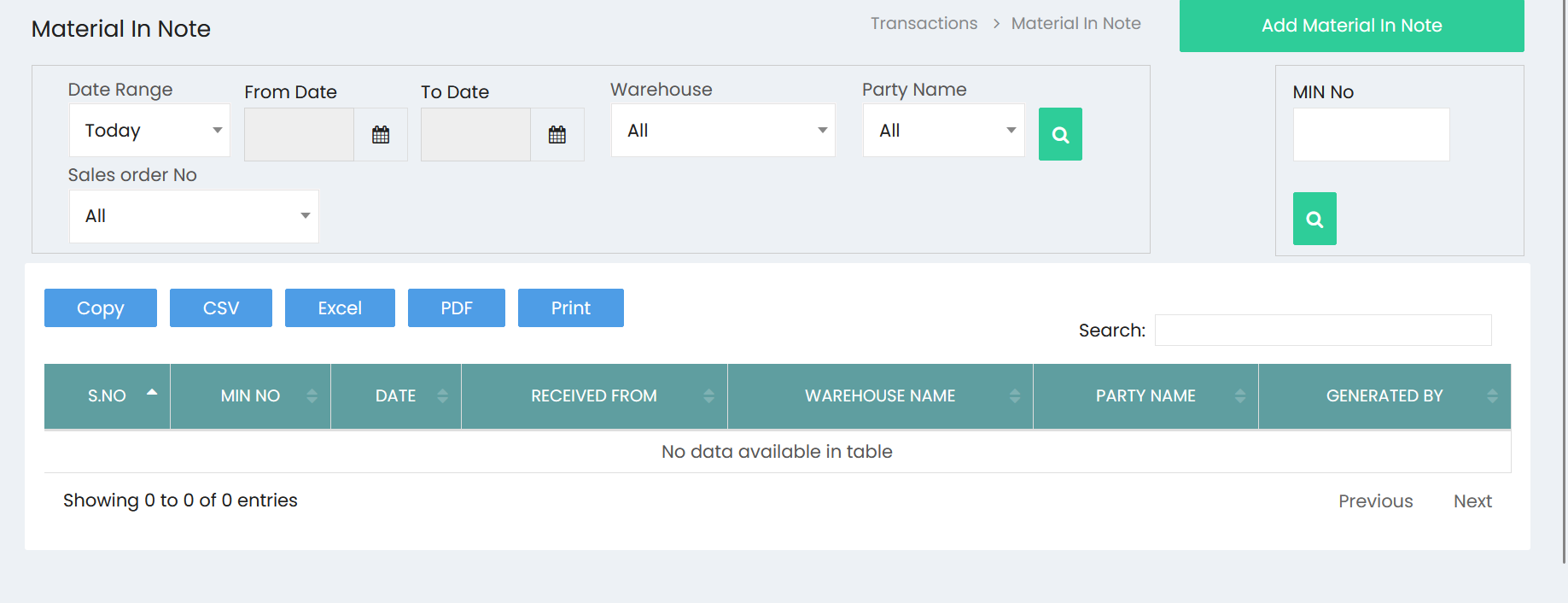Image resolution: width=1568 pixels, height=603 pixels.
Task: Click the green filter search magnifier button
Action: (1060, 134)
